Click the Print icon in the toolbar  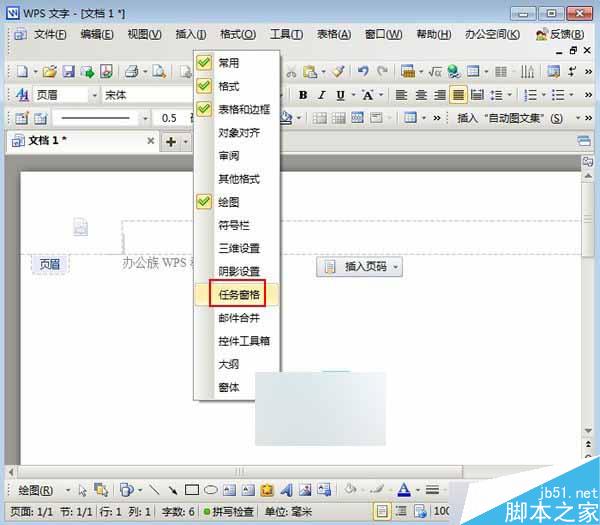coord(132,72)
